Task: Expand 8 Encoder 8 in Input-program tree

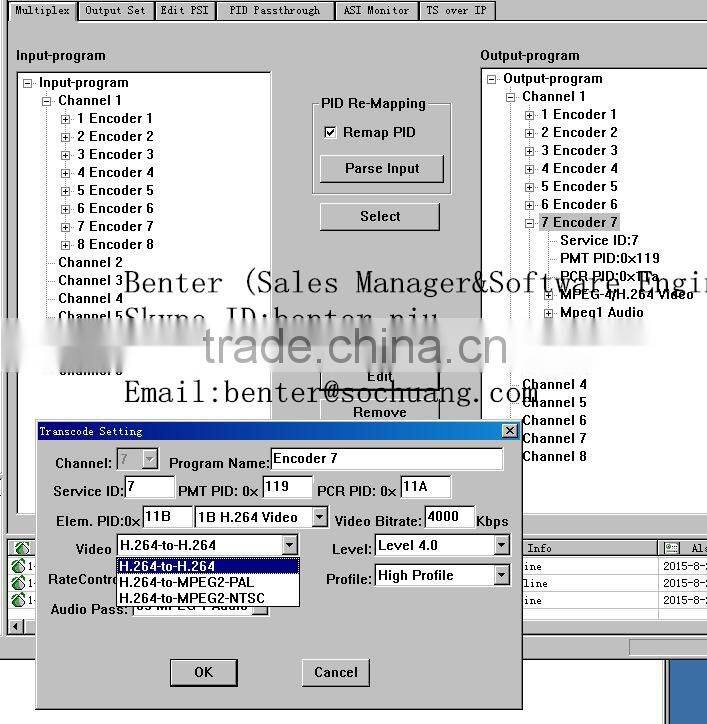Action: (x=66, y=245)
